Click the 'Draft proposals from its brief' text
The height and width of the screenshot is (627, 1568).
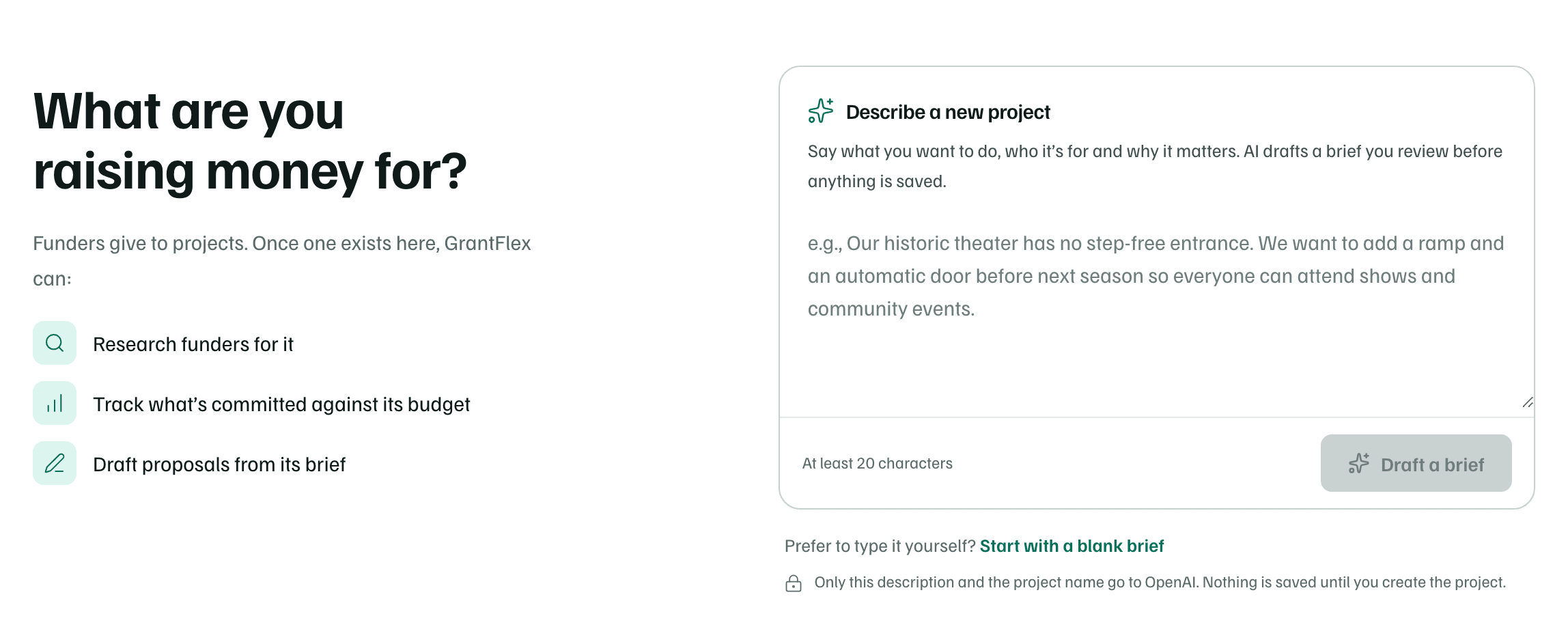(x=219, y=464)
